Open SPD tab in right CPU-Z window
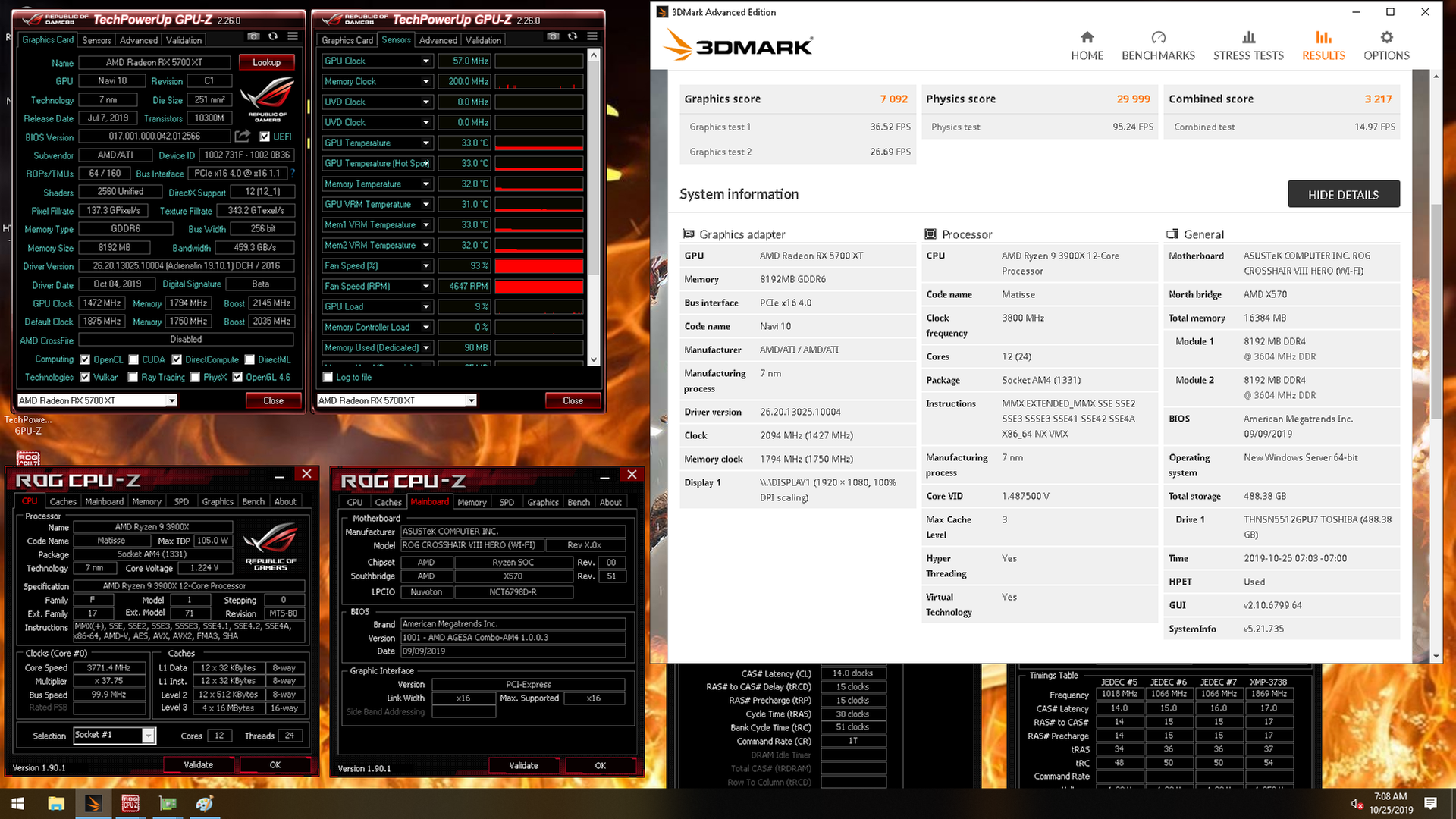 [507, 502]
